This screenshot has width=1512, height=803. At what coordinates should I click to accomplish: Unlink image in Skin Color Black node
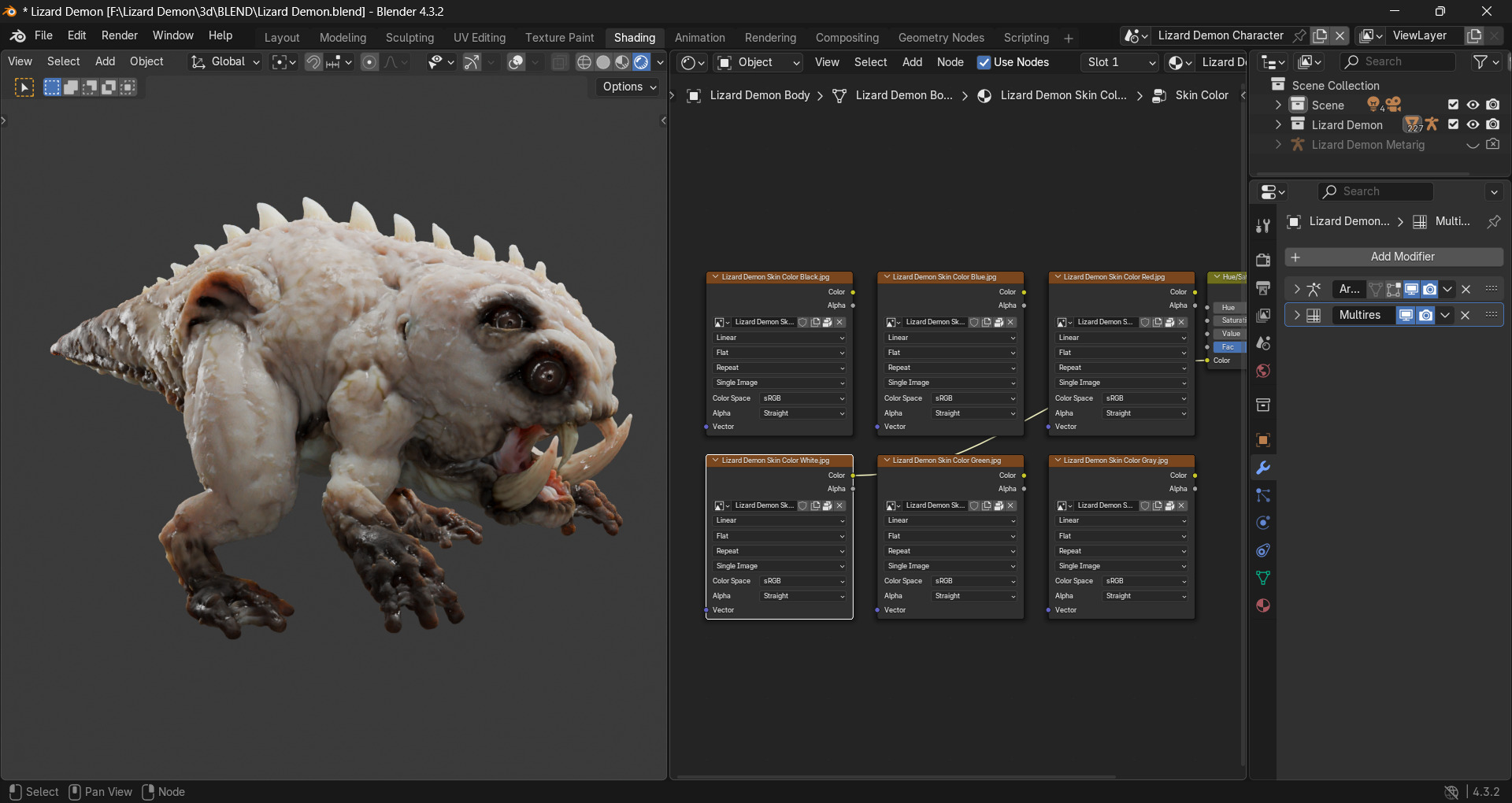tap(839, 322)
